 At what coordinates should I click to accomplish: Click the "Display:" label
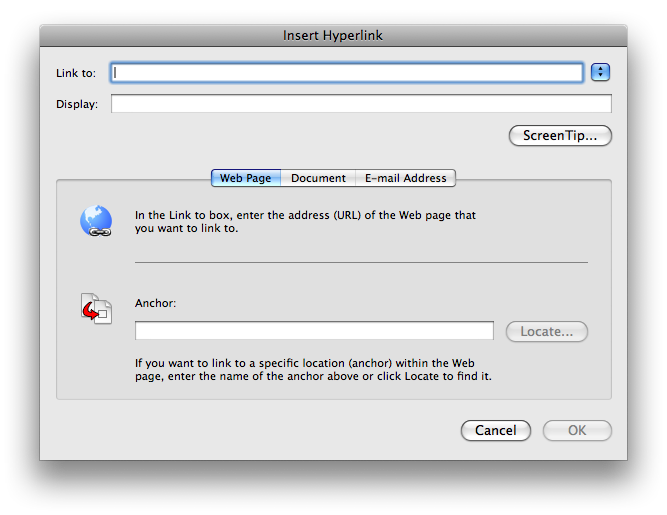77,104
